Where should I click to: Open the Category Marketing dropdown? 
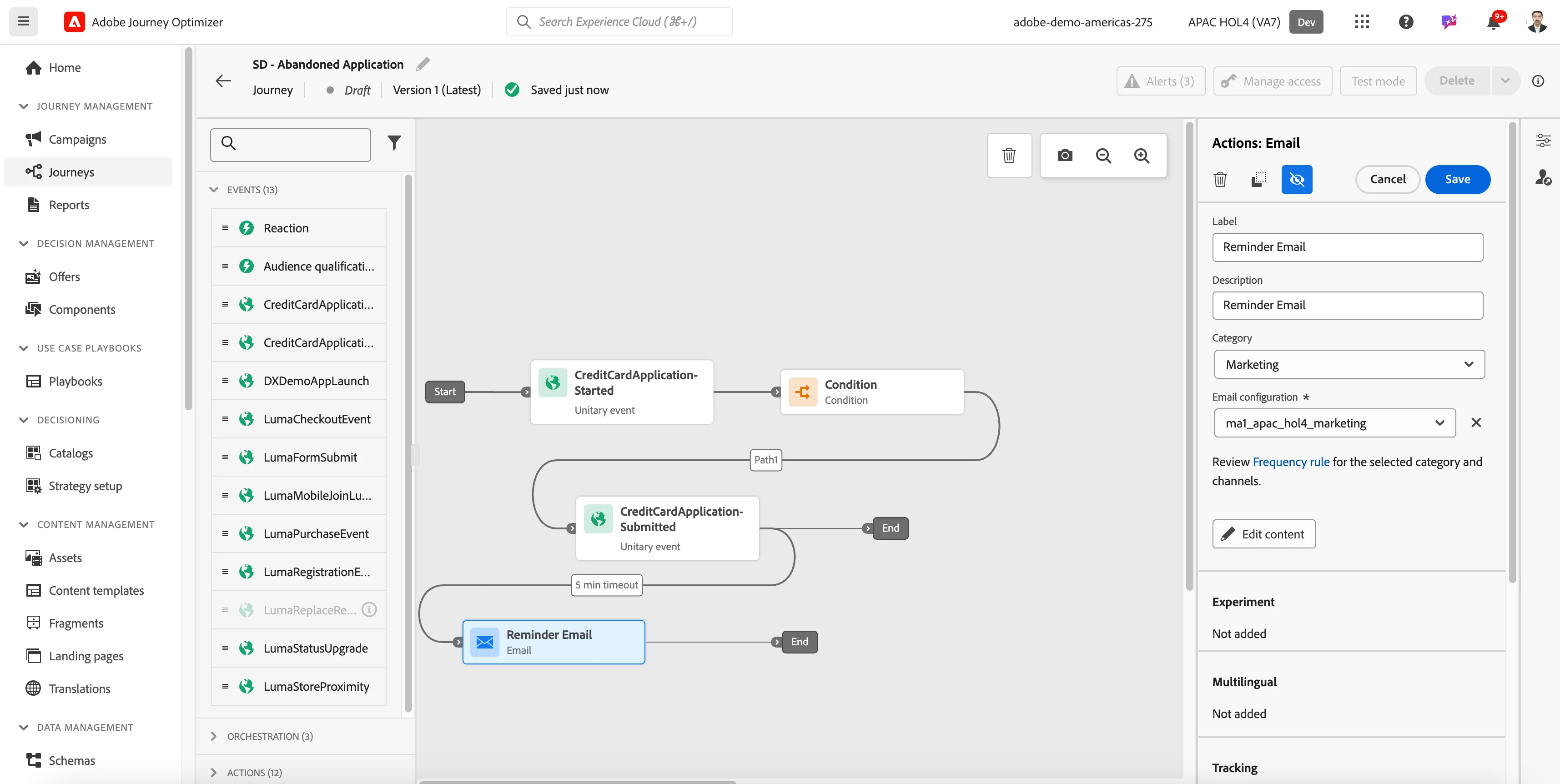[x=1349, y=364]
